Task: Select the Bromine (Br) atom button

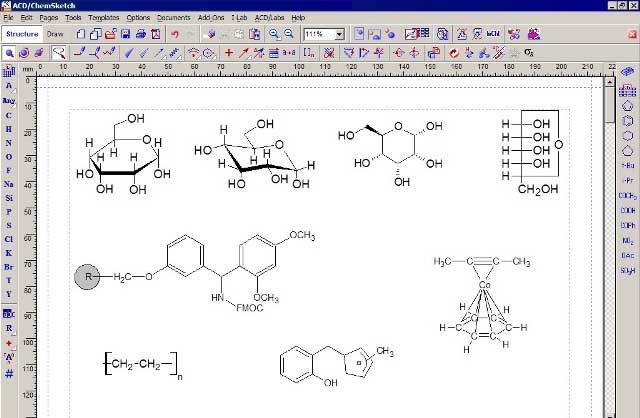Action: (x=8, y=267)
